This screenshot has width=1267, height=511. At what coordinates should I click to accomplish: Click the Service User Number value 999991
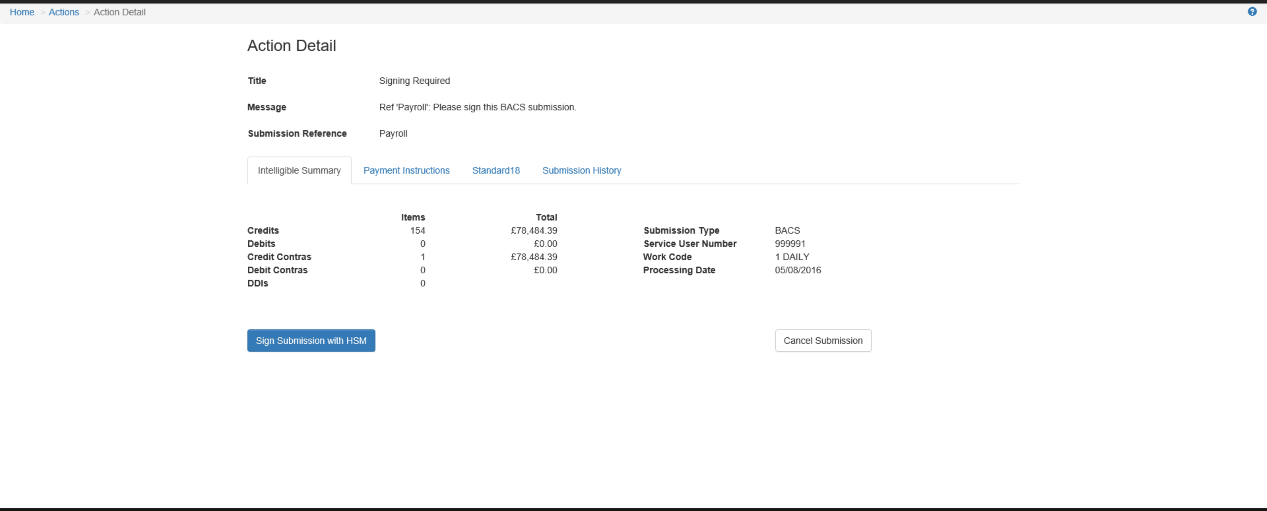(x=791, y=244)
